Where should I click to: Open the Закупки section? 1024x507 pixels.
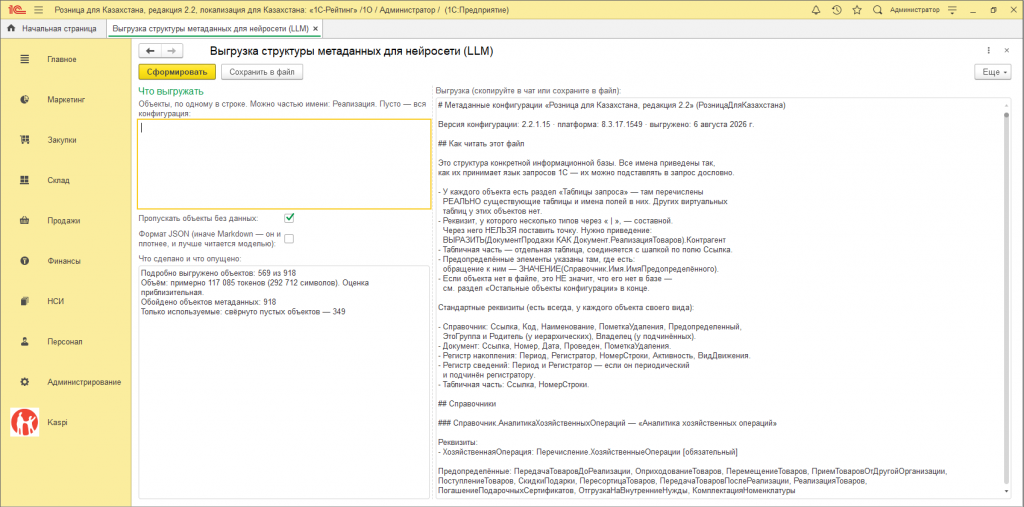click(x=62, y=140)
